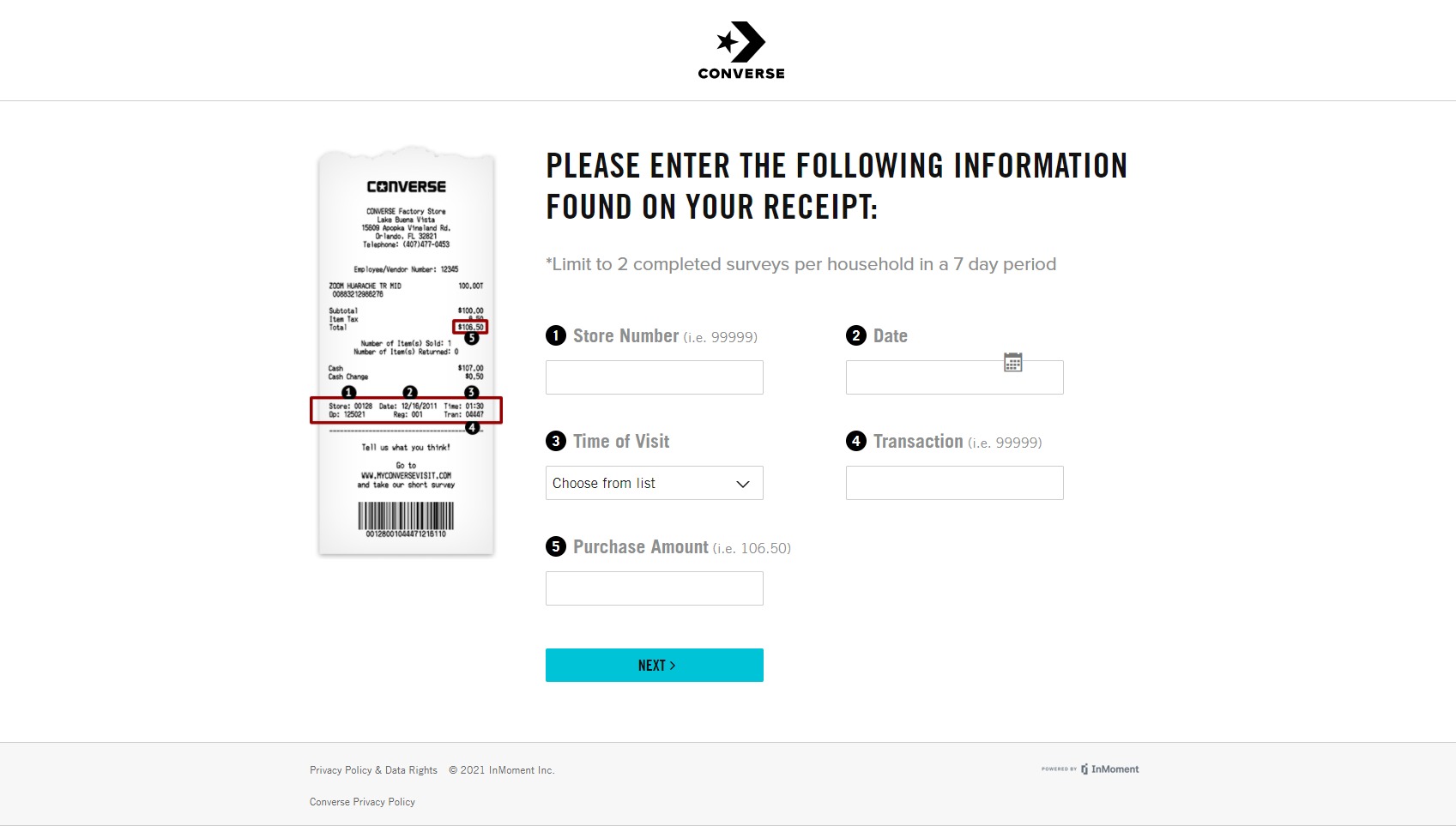This screenshot has height=826, width=1456.
Task: Open the Converse Privacy Policy link
Action: [x=362, y=802]
